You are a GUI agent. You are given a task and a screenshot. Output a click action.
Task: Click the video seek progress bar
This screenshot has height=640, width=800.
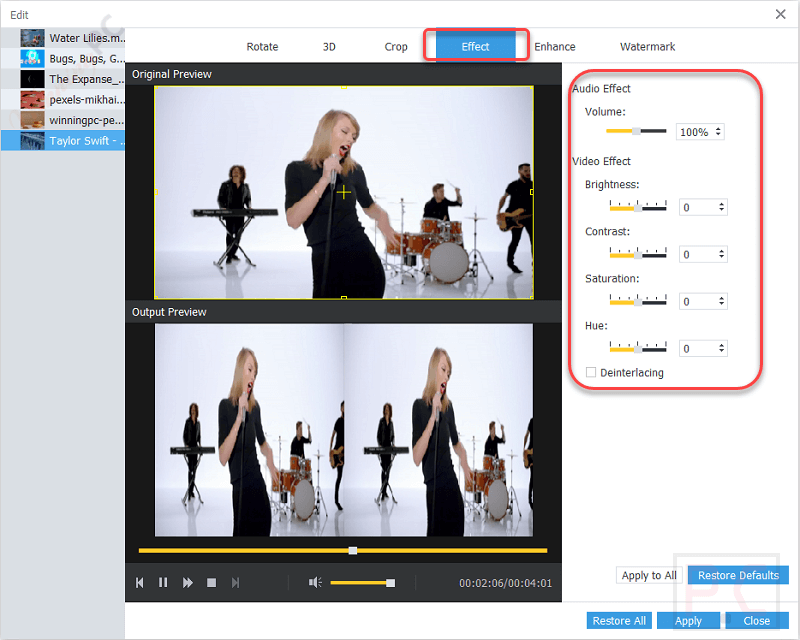(x=343, y=551)
